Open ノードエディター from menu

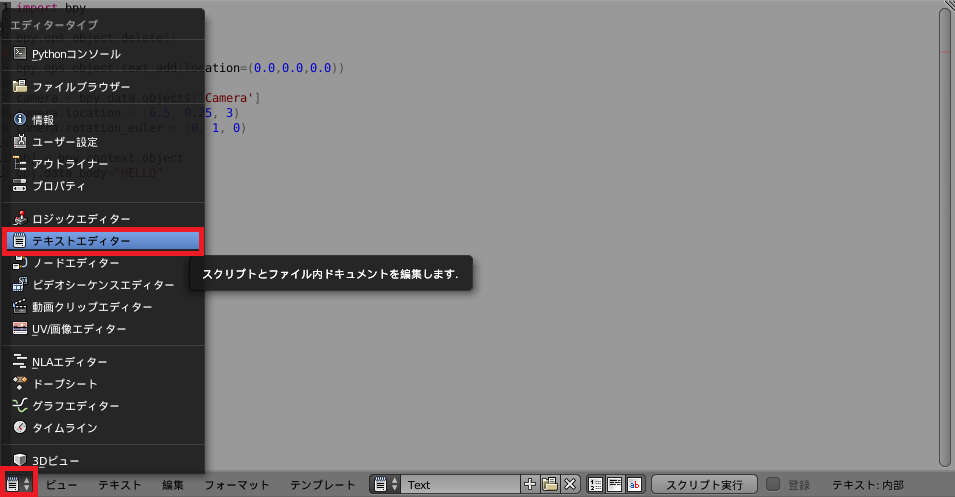[x=104, y=263]
